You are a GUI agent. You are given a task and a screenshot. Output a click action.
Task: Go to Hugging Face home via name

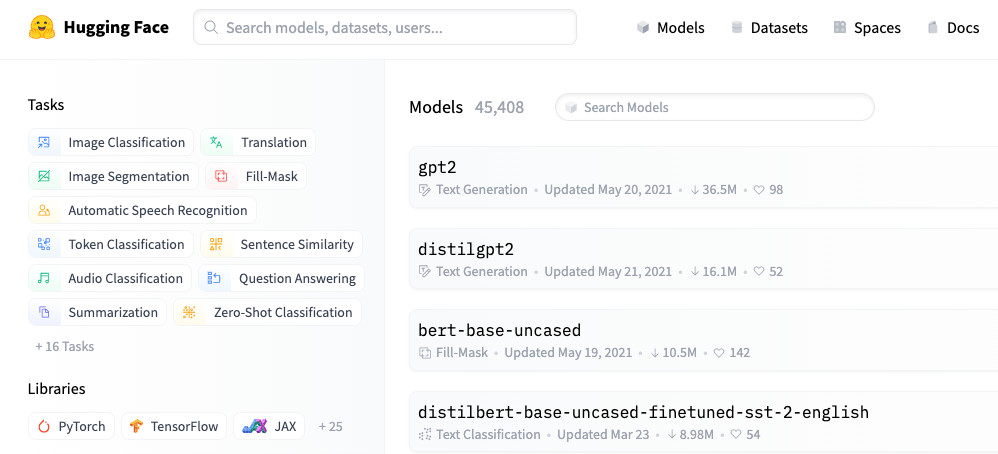[x=116, y=27]
